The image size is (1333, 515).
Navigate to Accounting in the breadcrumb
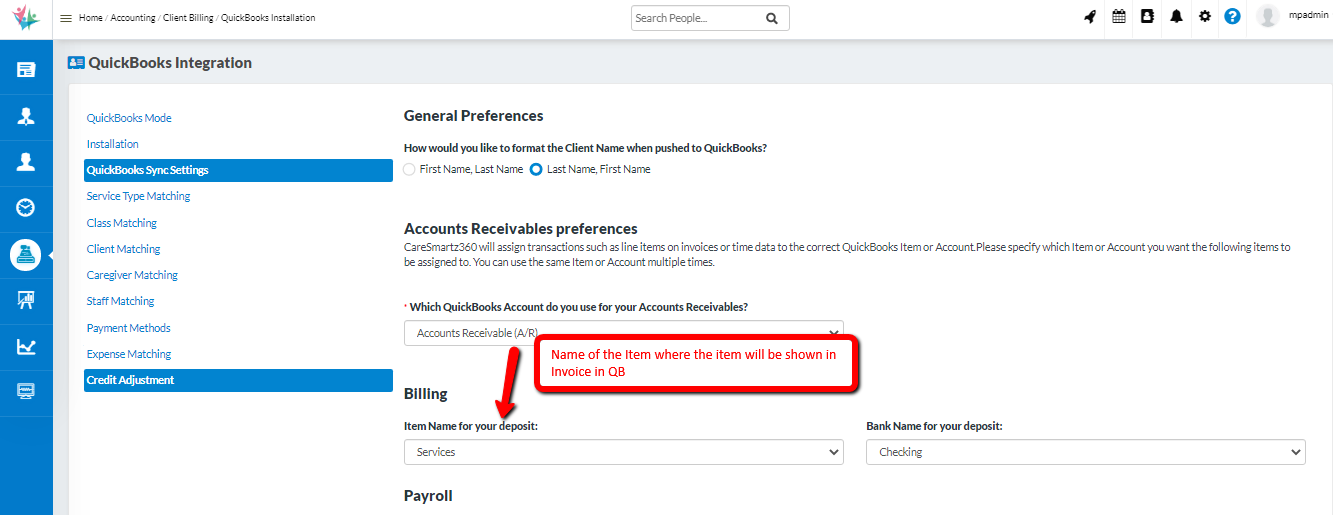(133, 18)
